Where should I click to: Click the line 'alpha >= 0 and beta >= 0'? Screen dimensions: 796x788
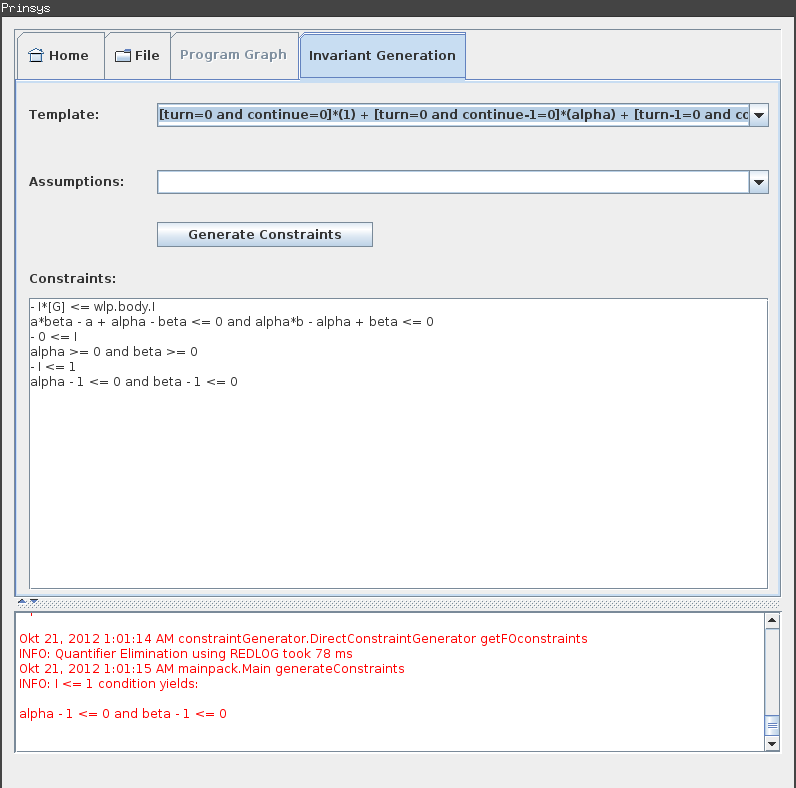click(x=114, y=352)
